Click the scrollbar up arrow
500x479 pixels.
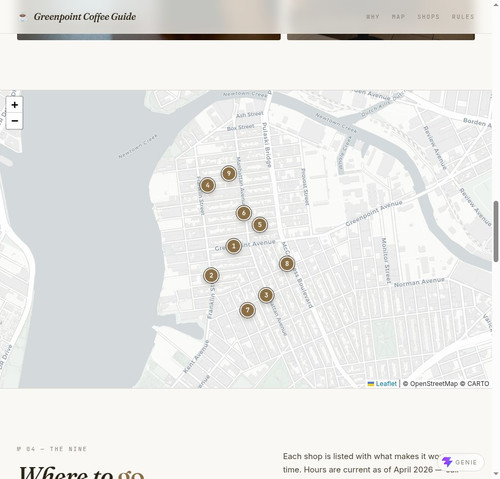click(x=496, y=4)
